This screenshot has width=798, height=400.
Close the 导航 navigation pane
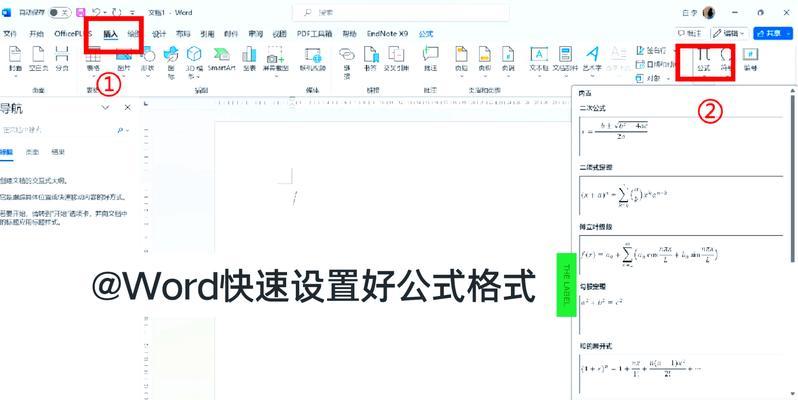point(128,108)
